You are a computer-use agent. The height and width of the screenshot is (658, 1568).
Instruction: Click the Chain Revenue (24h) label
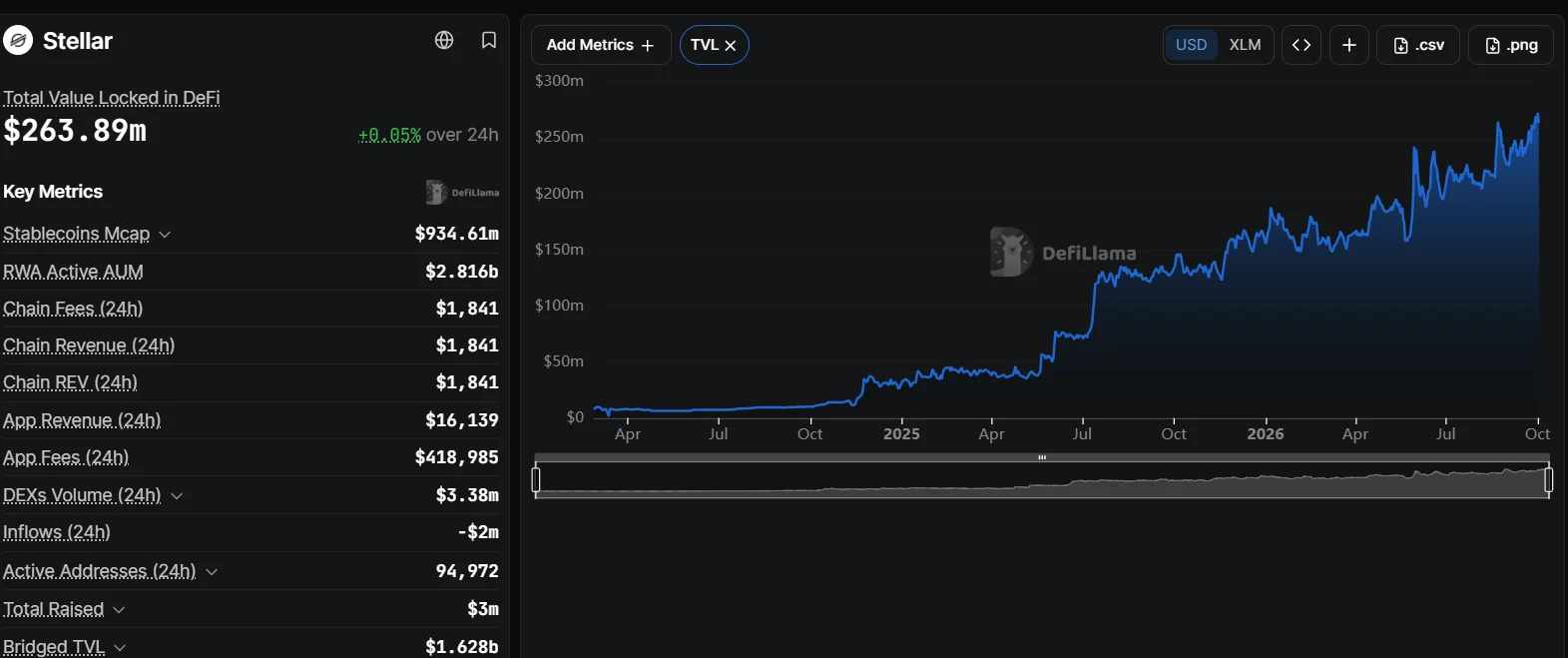pyautogui.click(x=89, y=345)
